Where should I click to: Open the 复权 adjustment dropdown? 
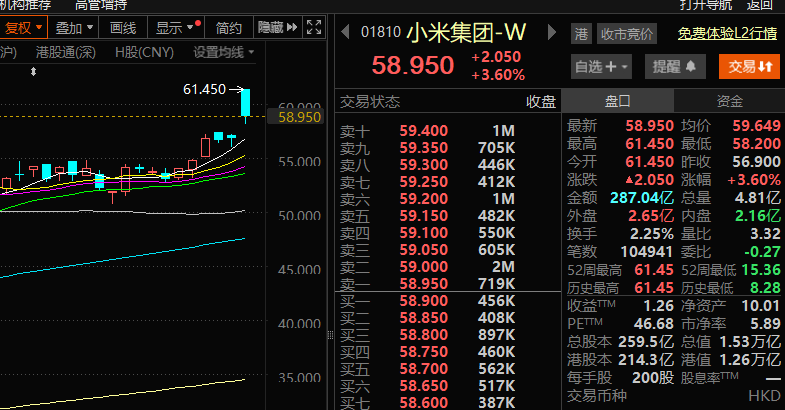23,28
